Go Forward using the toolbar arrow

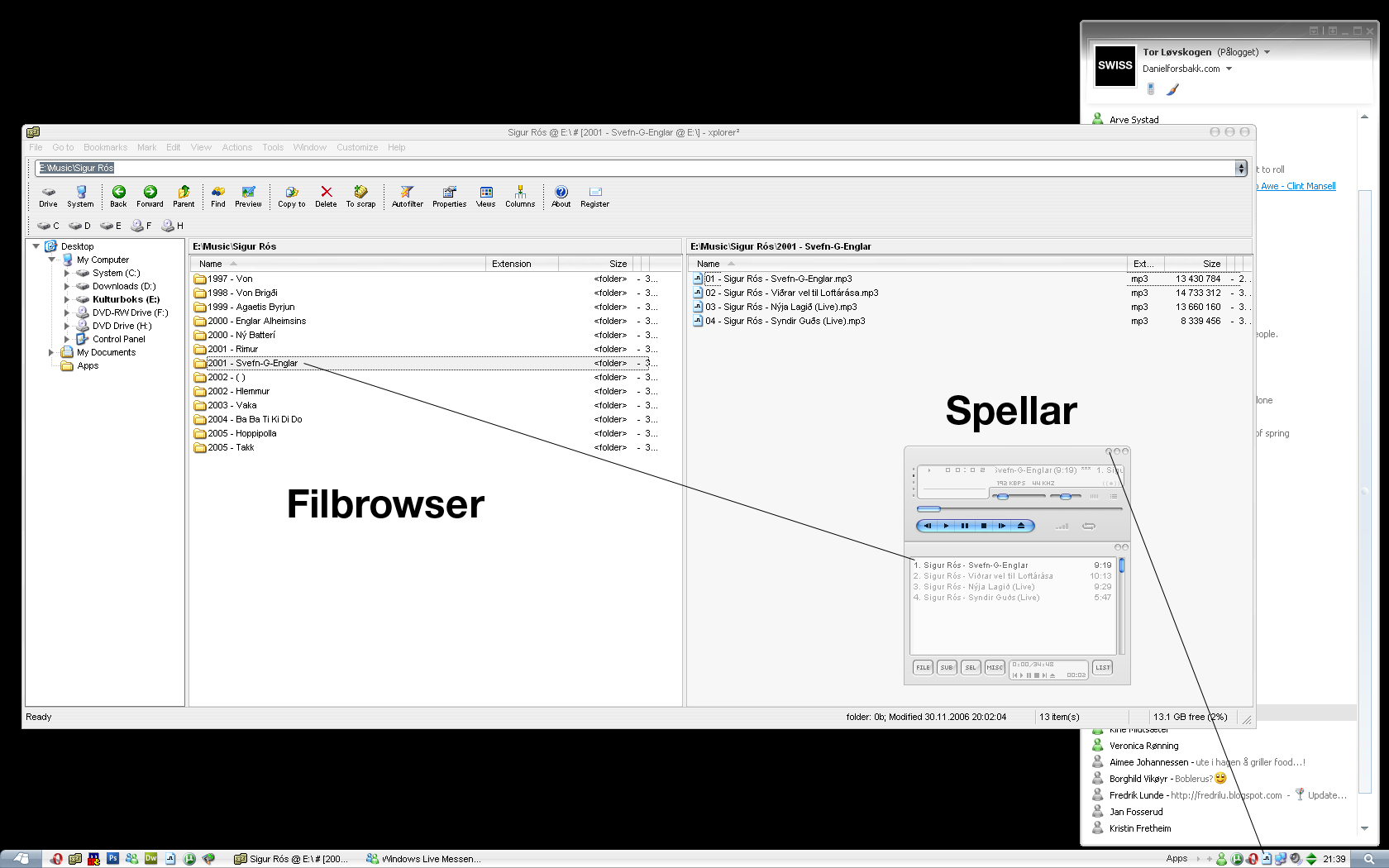point(150,197)
